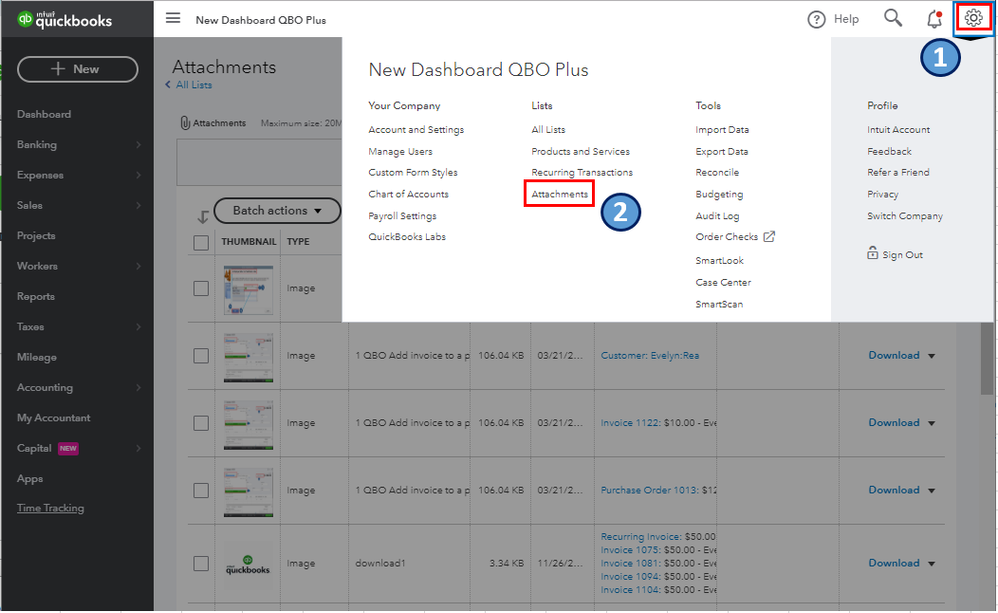998x613 pixels.
Task: Click the TYPE column header
Action: 298,241
